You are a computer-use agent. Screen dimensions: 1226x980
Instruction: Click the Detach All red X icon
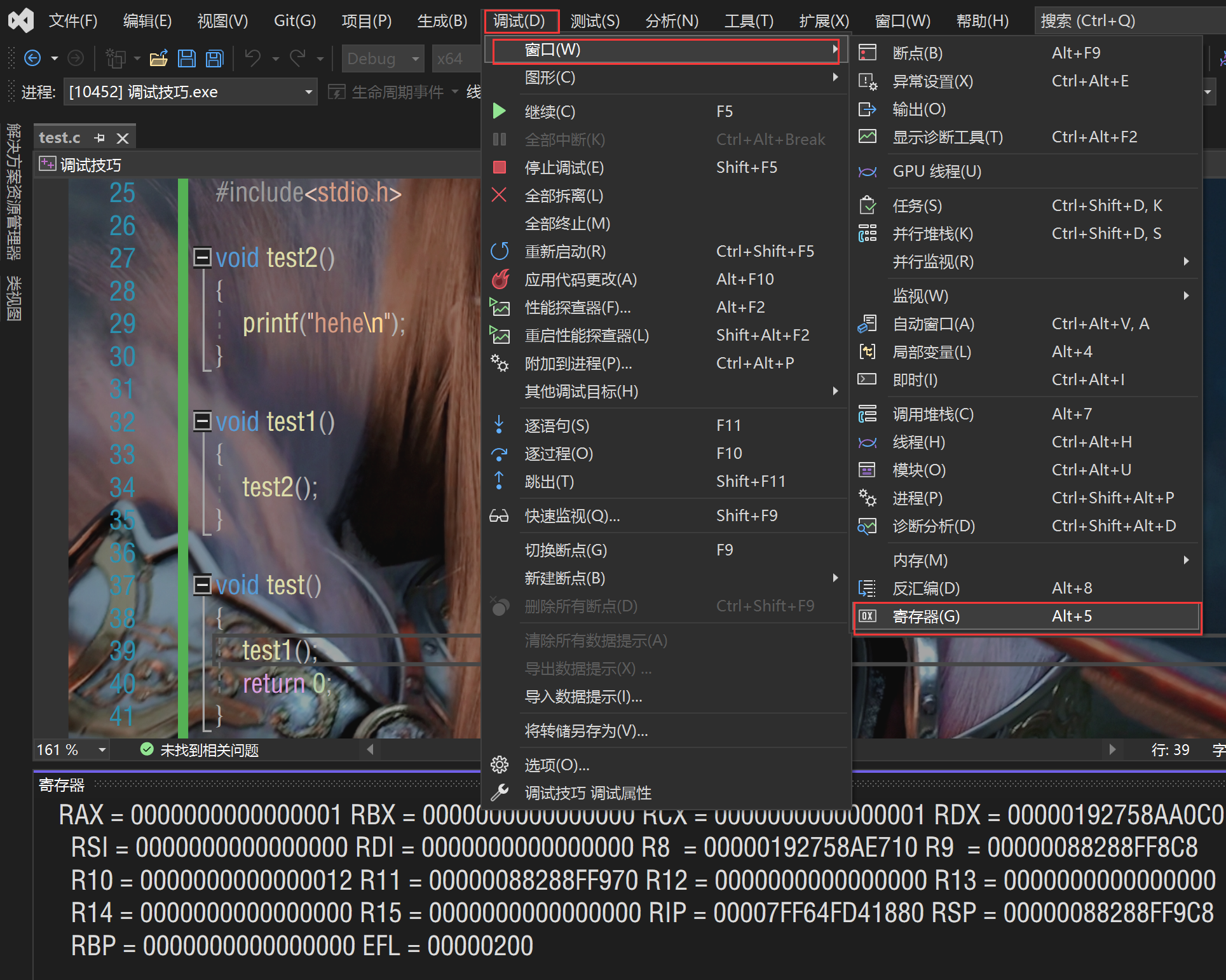(x=499, y=195)
